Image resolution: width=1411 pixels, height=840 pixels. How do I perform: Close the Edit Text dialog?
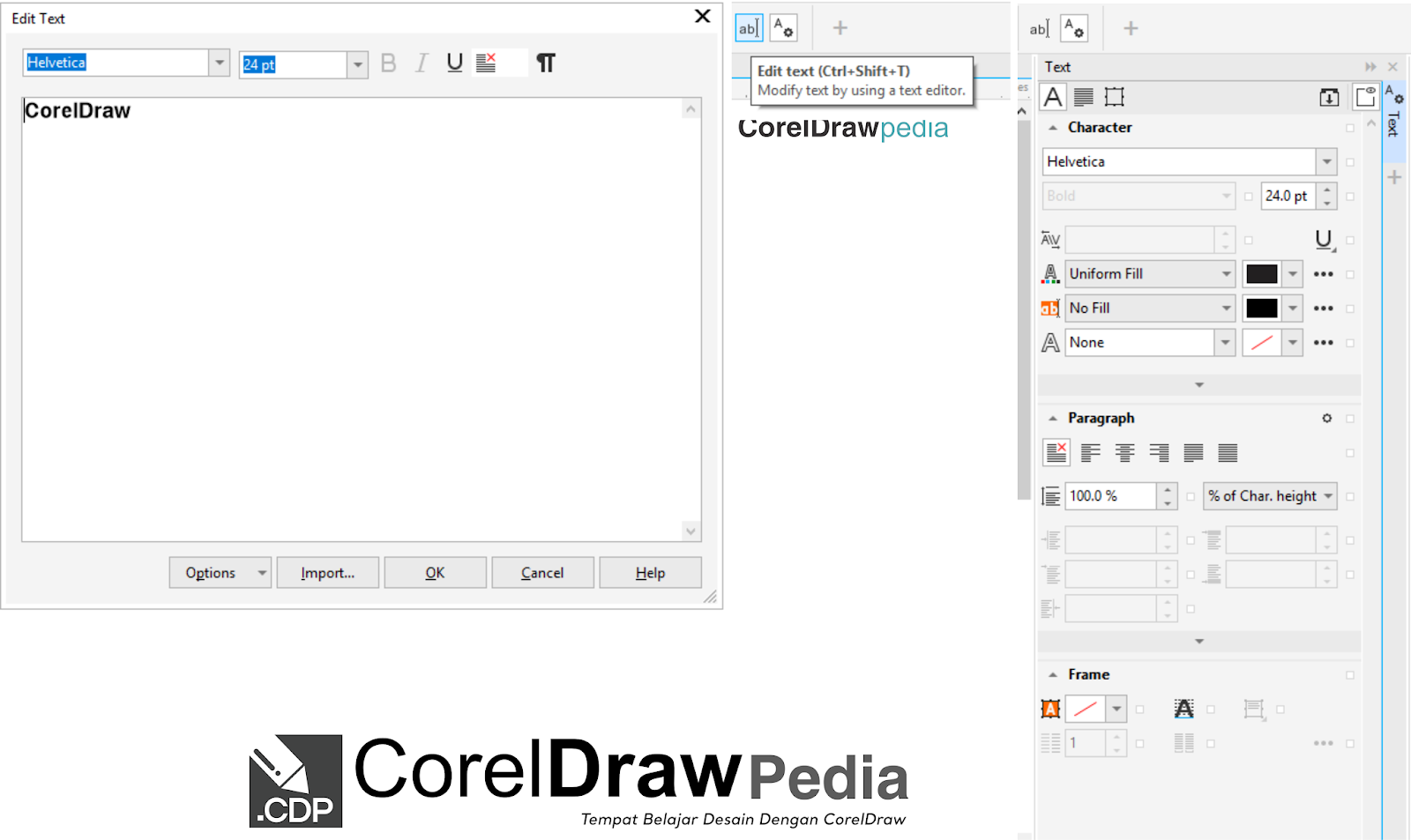pyautogui.click(x=703, y=17)
